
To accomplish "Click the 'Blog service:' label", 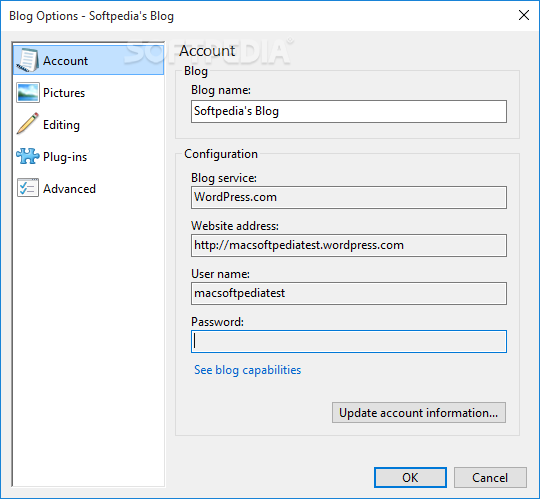I will pos(224,178).
